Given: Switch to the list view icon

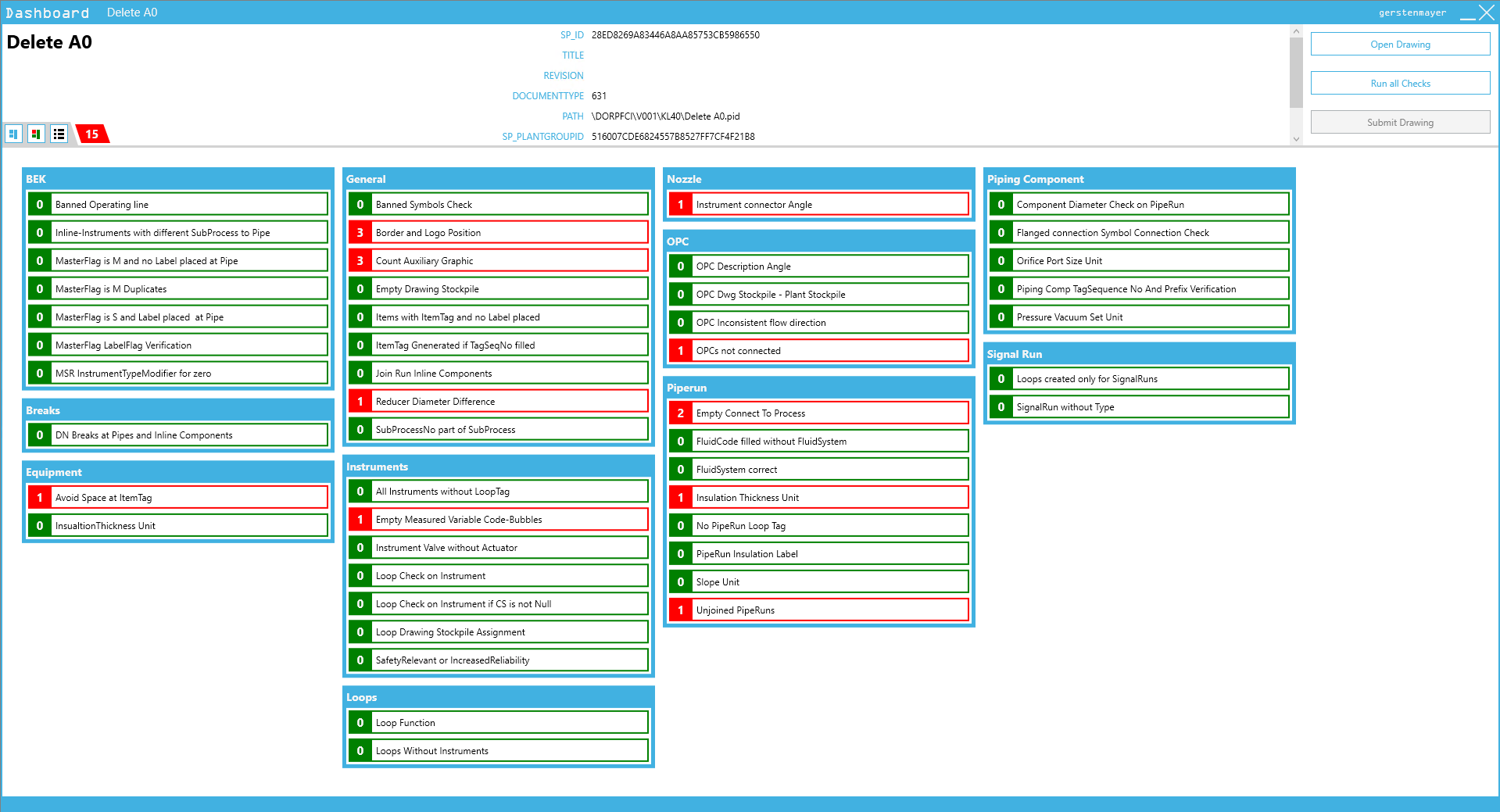Looking at the screenshot, I should click(x=59, y=134).
